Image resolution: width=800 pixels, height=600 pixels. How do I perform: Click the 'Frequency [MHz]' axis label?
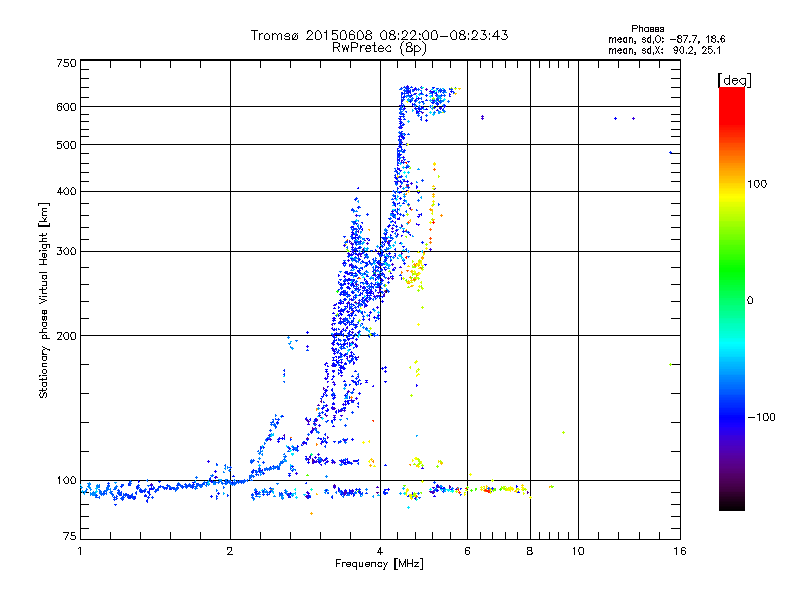pyautogui.click(x=379, y=564)
